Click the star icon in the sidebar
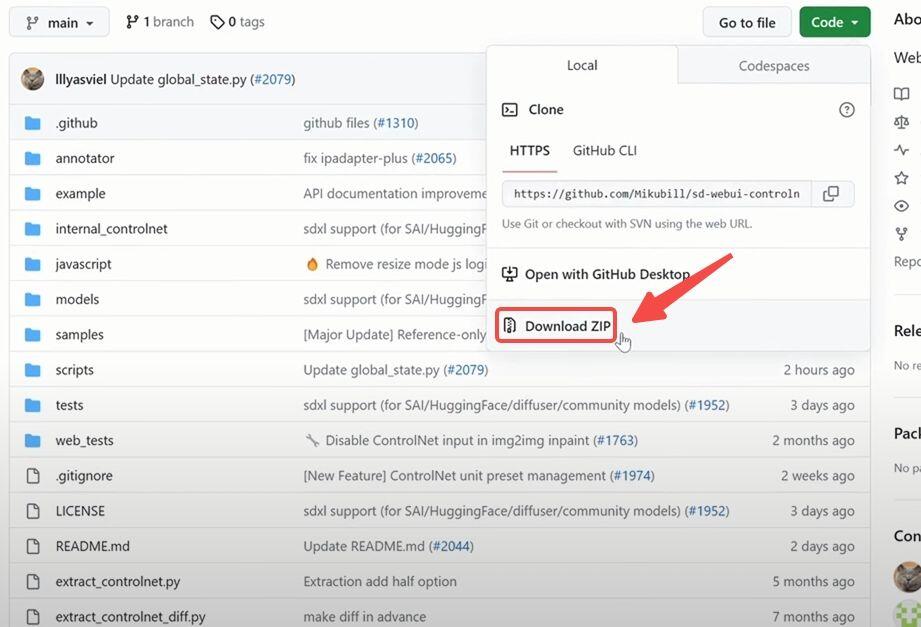 click(x=901, y=177)
